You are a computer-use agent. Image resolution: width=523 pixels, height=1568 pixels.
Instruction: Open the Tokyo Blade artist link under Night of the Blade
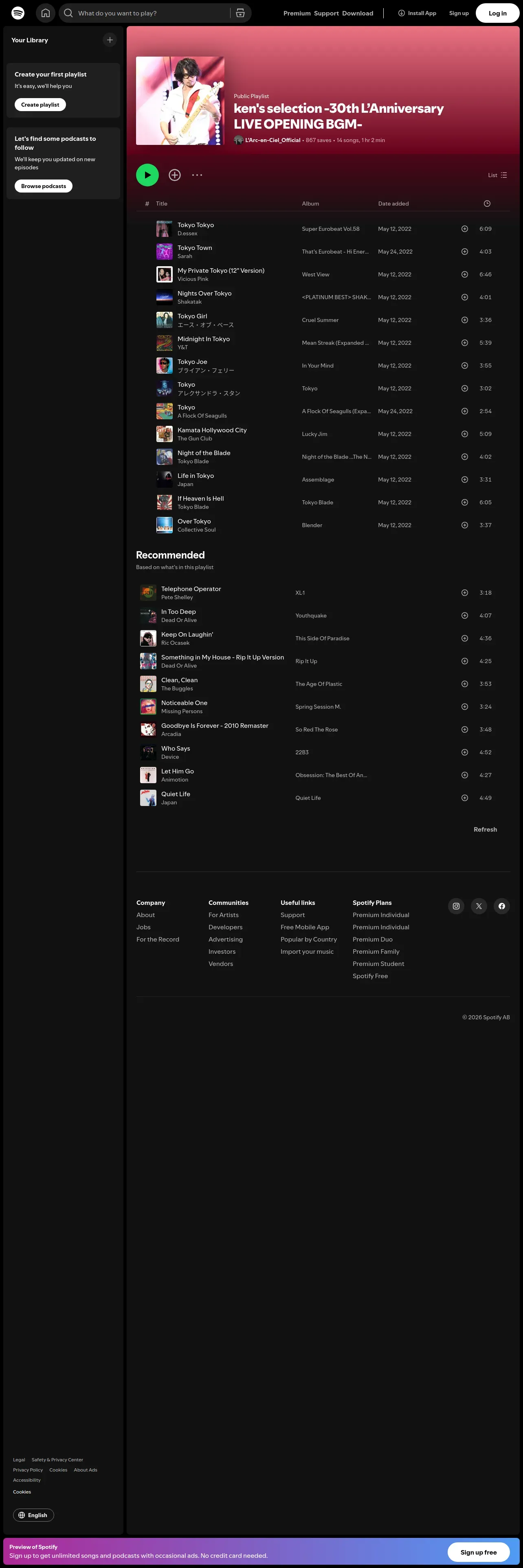pos(193,461)
